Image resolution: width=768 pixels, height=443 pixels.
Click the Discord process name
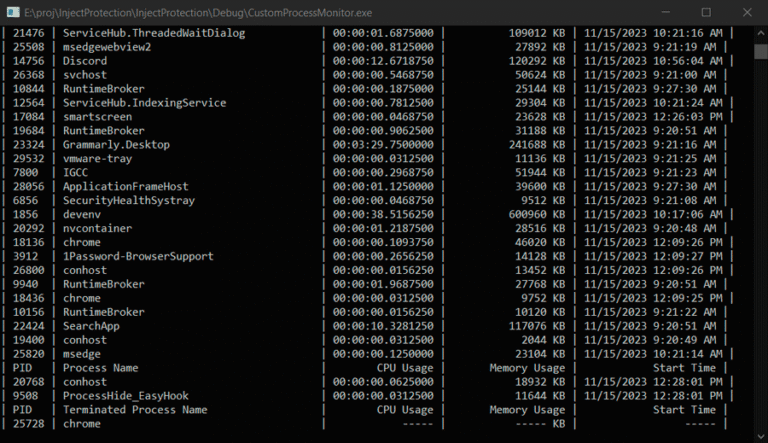[85, 61]
